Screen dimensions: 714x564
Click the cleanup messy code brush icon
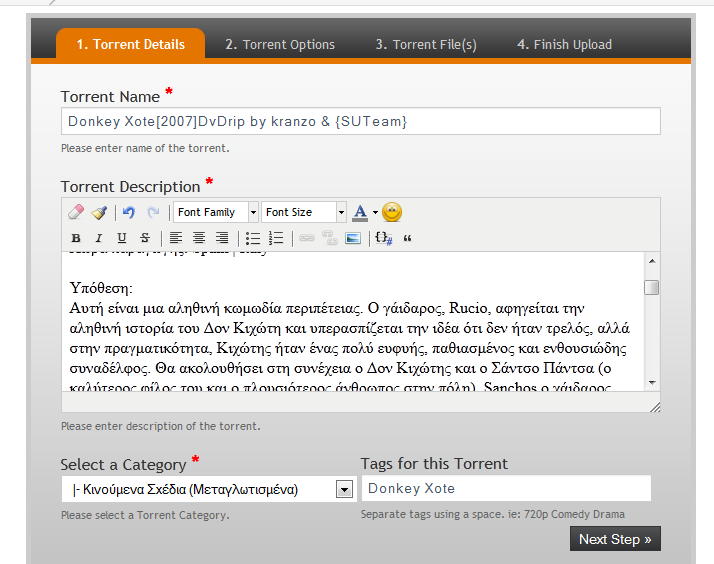point(99,212)
